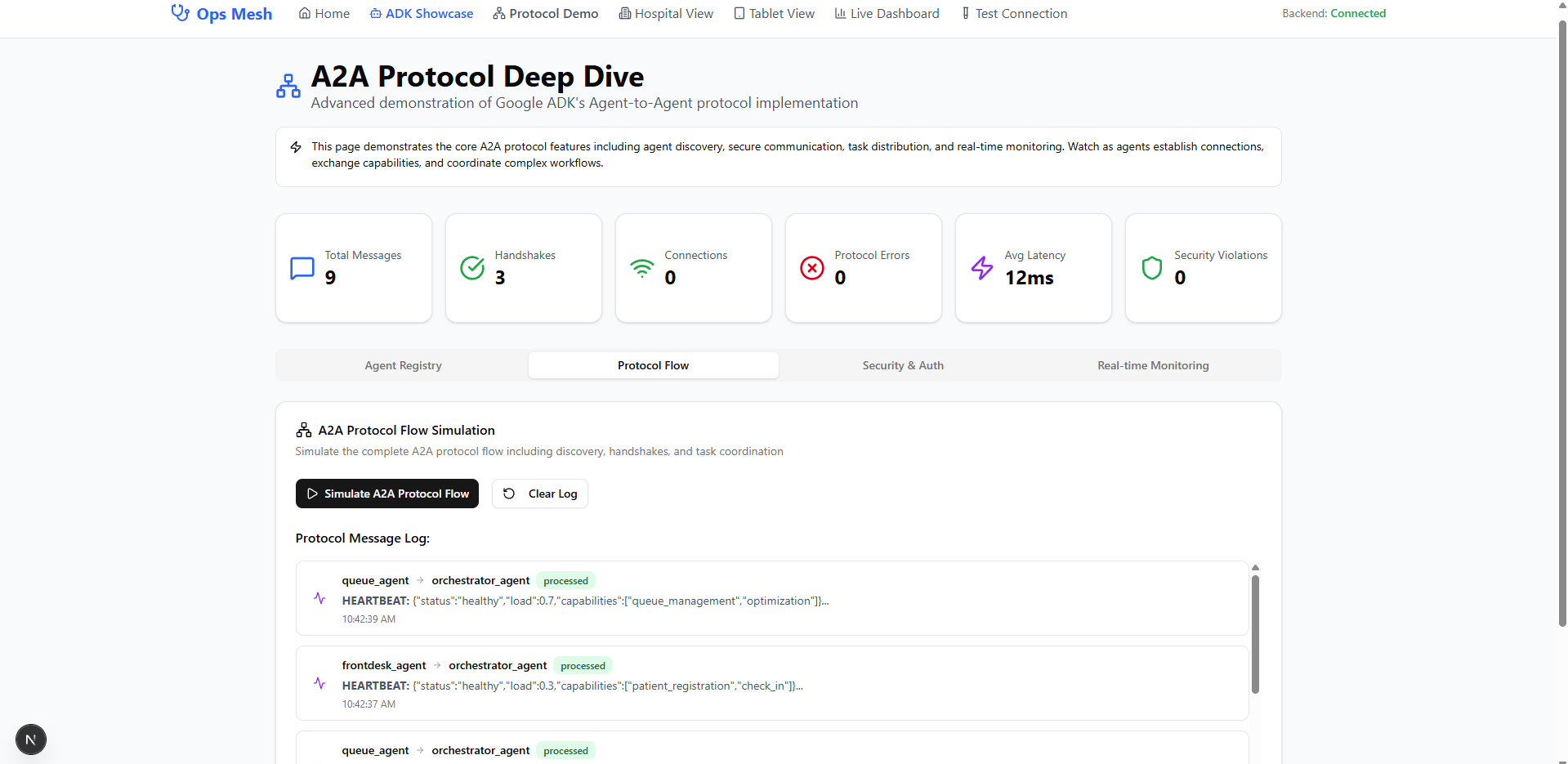Click the 10:42:39 AM timestamp
The width and height of the screenshot is (1568, 764).
tap(369, 619)
